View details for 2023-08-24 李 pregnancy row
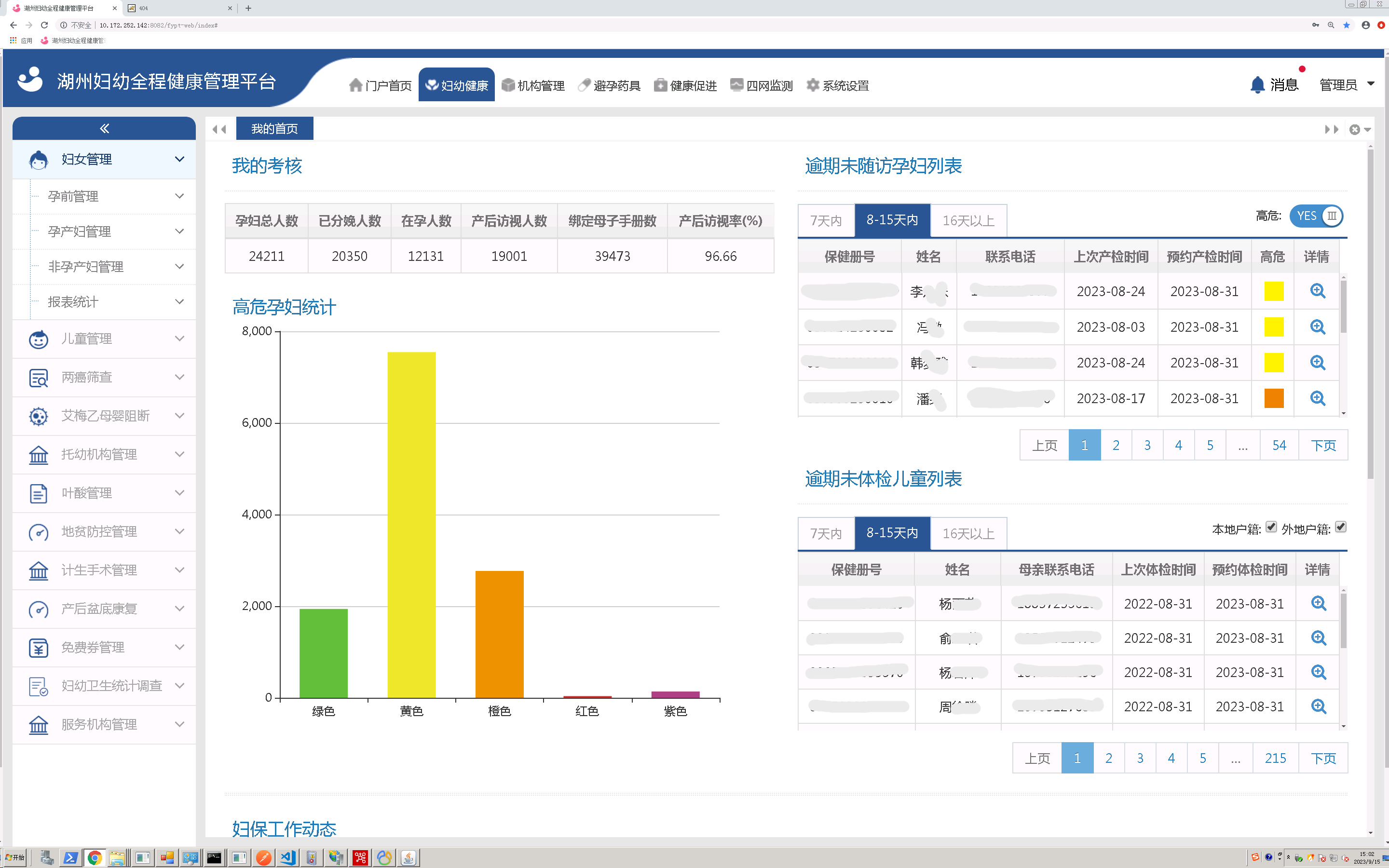The height and width of the screenshot is (868, 1389). 1318,291
